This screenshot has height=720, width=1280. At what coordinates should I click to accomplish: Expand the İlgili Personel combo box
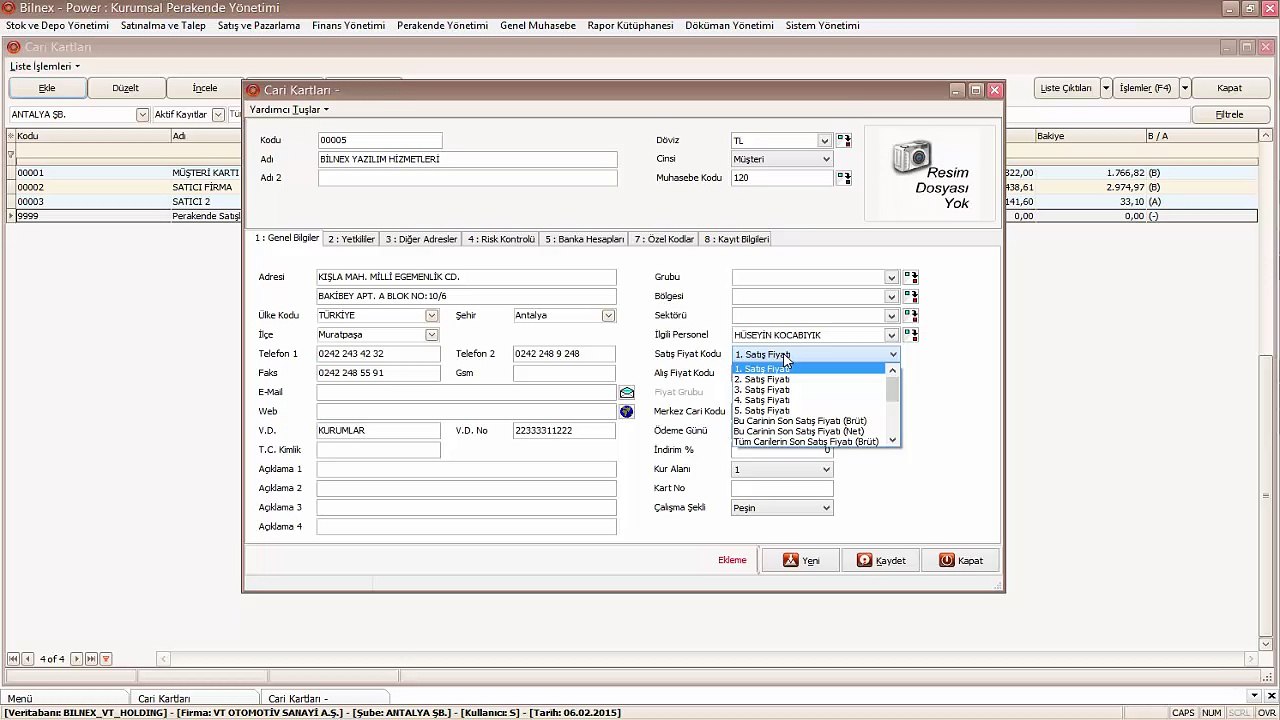[891, 334]
